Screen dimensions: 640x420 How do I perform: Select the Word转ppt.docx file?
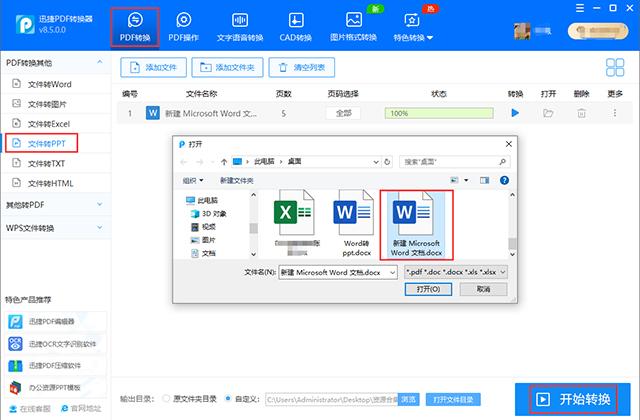click(x=354, y=223)
